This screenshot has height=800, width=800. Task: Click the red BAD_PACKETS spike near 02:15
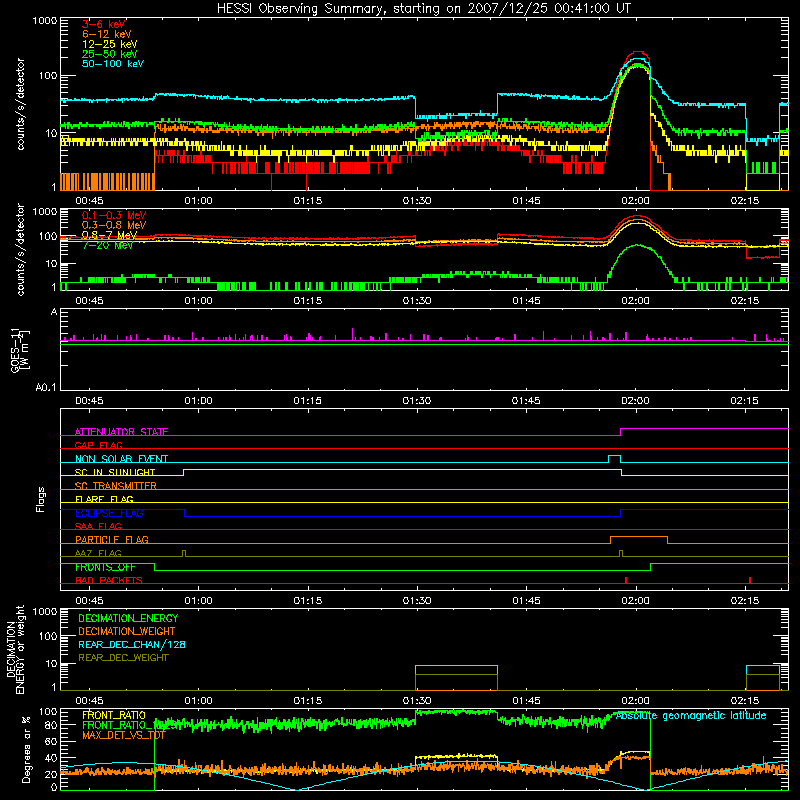(x=749, y=580)
